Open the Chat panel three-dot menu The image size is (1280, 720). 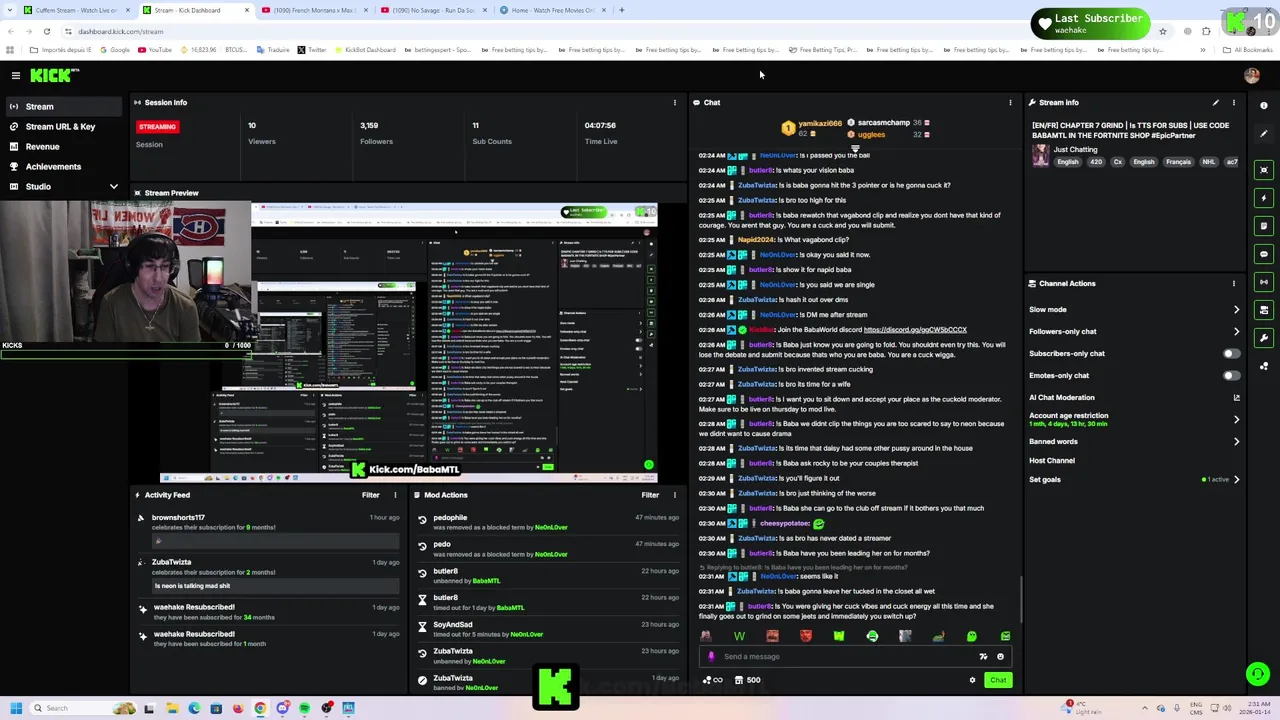(x=1010, y=102)
